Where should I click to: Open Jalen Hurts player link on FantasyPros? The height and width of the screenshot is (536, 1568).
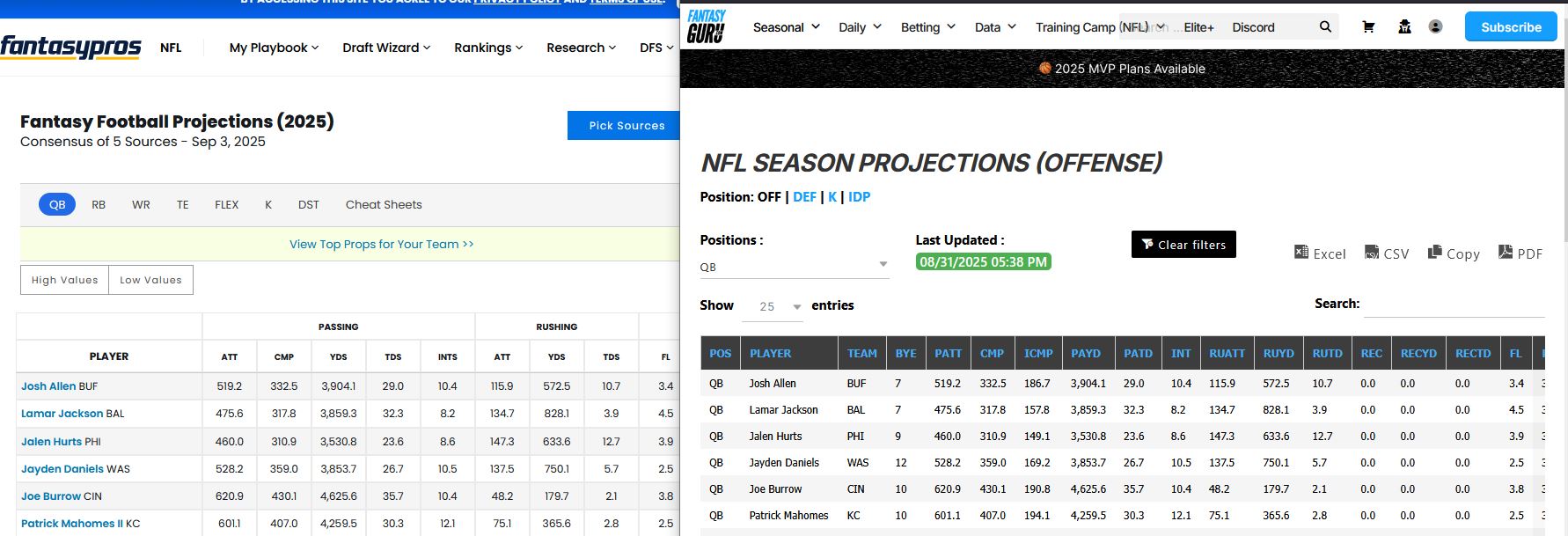(51, 441)
